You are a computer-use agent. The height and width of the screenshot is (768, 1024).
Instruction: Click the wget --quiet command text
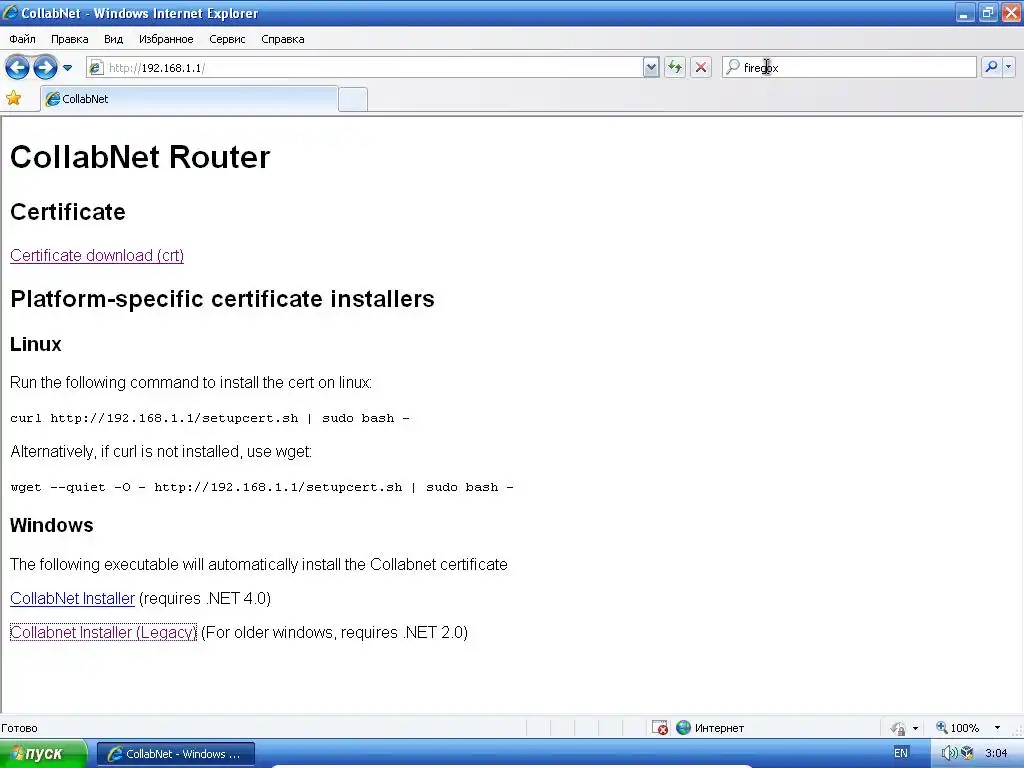(x=262, y=487)
